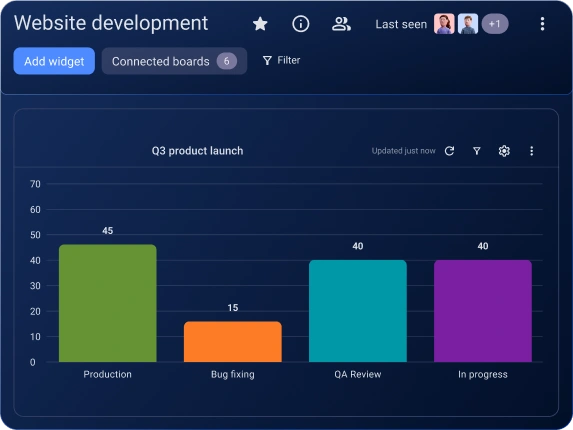
Task: Click the Q3 product launch title
Action: 197,151
